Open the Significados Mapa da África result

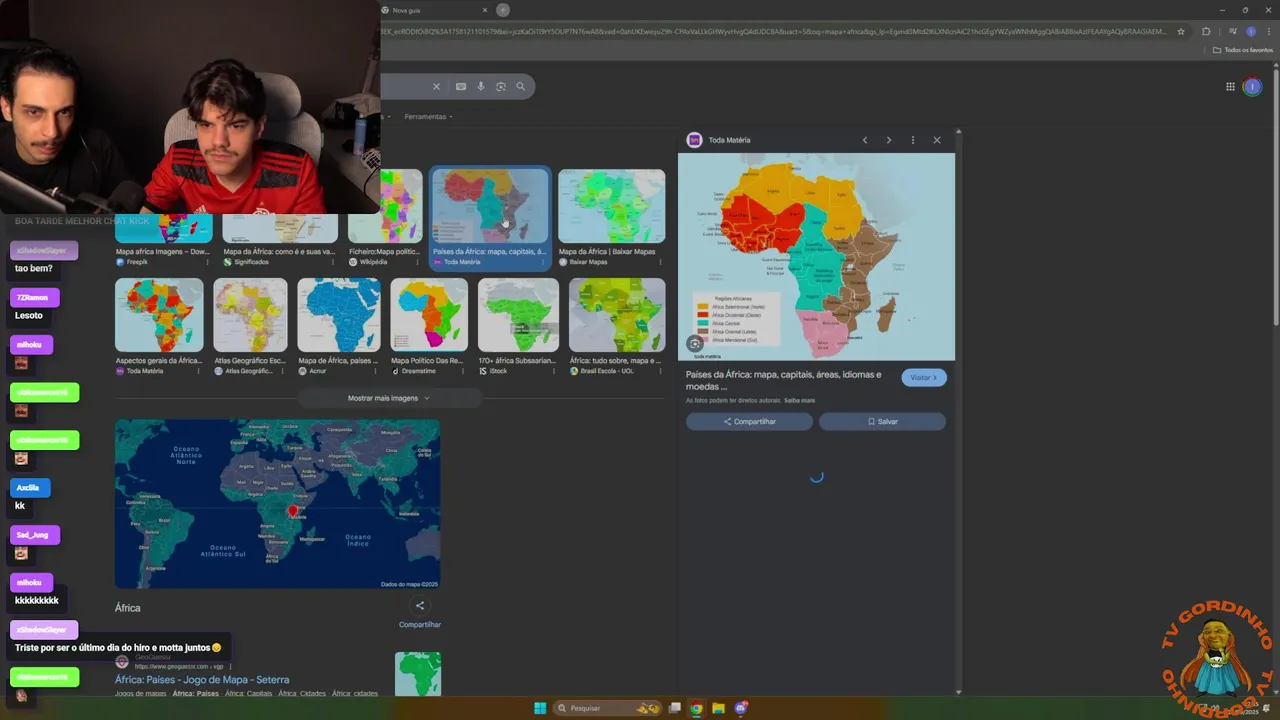click(x=280, y=252)
